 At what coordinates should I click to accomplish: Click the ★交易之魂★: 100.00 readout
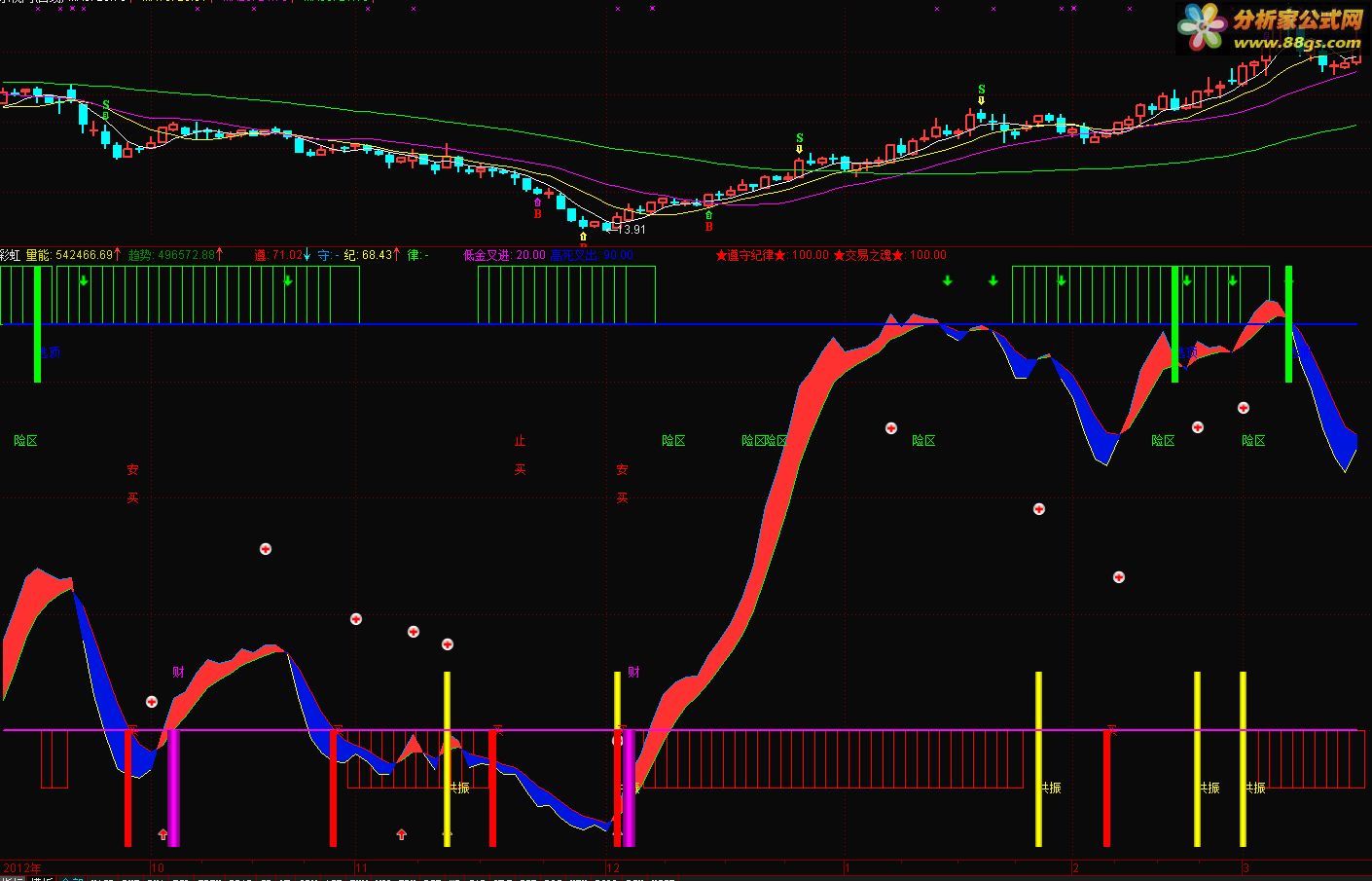click(x=890, y=255)
